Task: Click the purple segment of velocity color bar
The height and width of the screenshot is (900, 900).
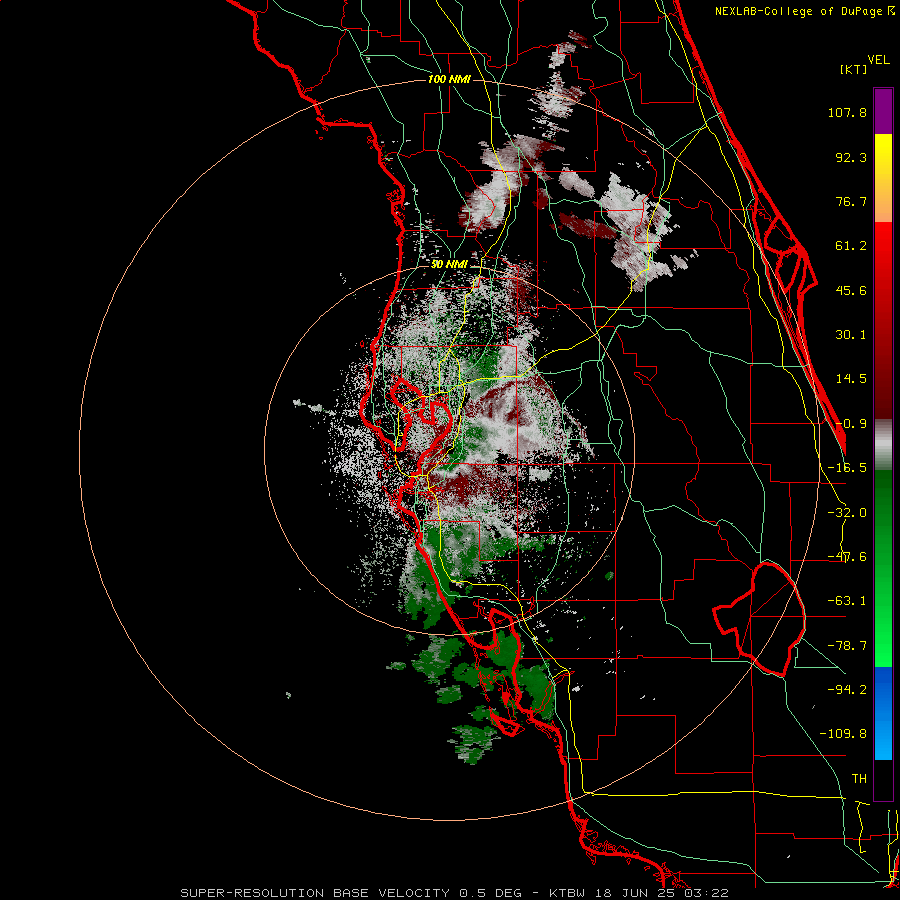Action: (x=883, y=111)
